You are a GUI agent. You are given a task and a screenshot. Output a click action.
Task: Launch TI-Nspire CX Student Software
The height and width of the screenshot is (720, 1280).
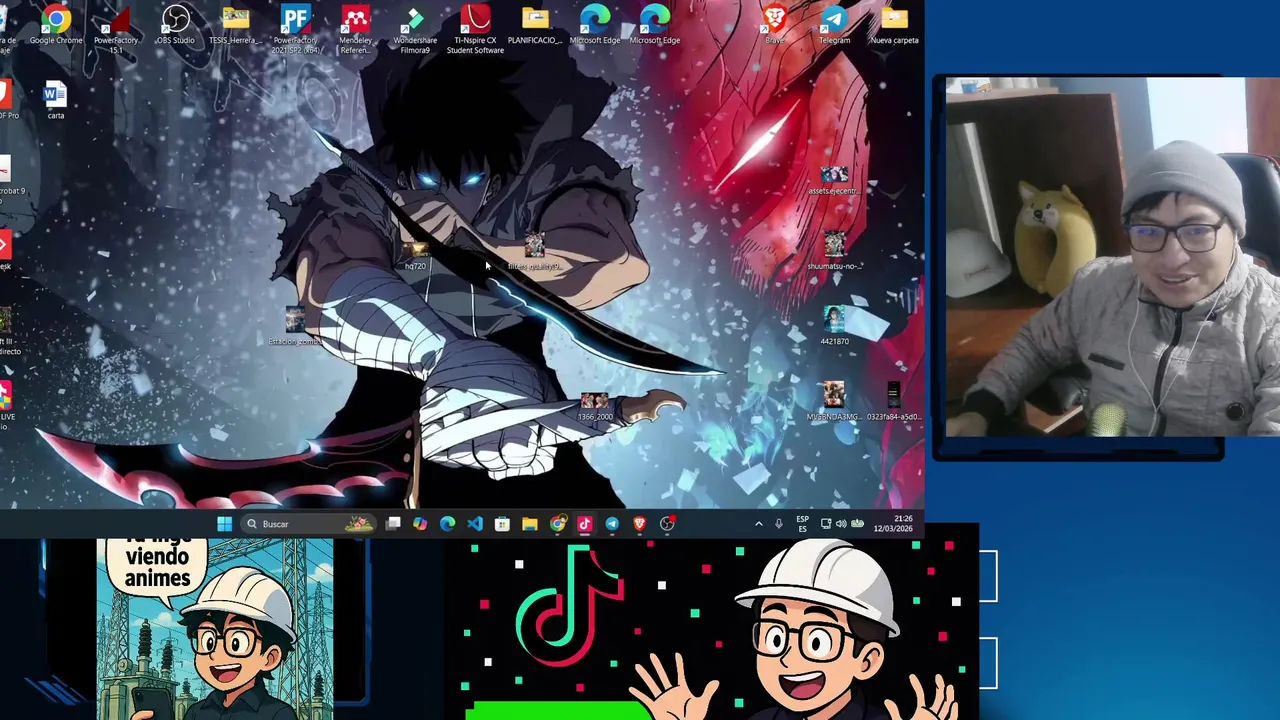(475, 28)
